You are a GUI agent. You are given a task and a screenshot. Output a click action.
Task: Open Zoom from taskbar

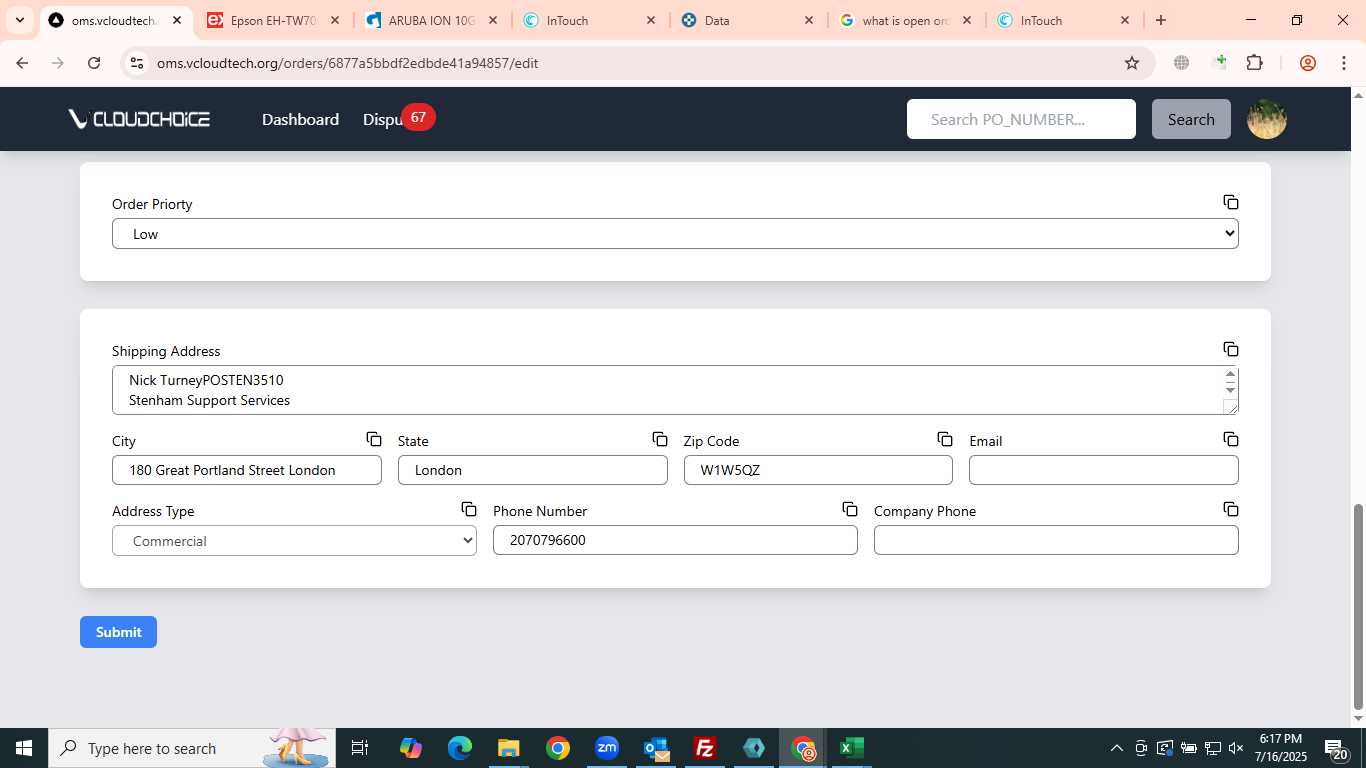[x=607, y=748]
